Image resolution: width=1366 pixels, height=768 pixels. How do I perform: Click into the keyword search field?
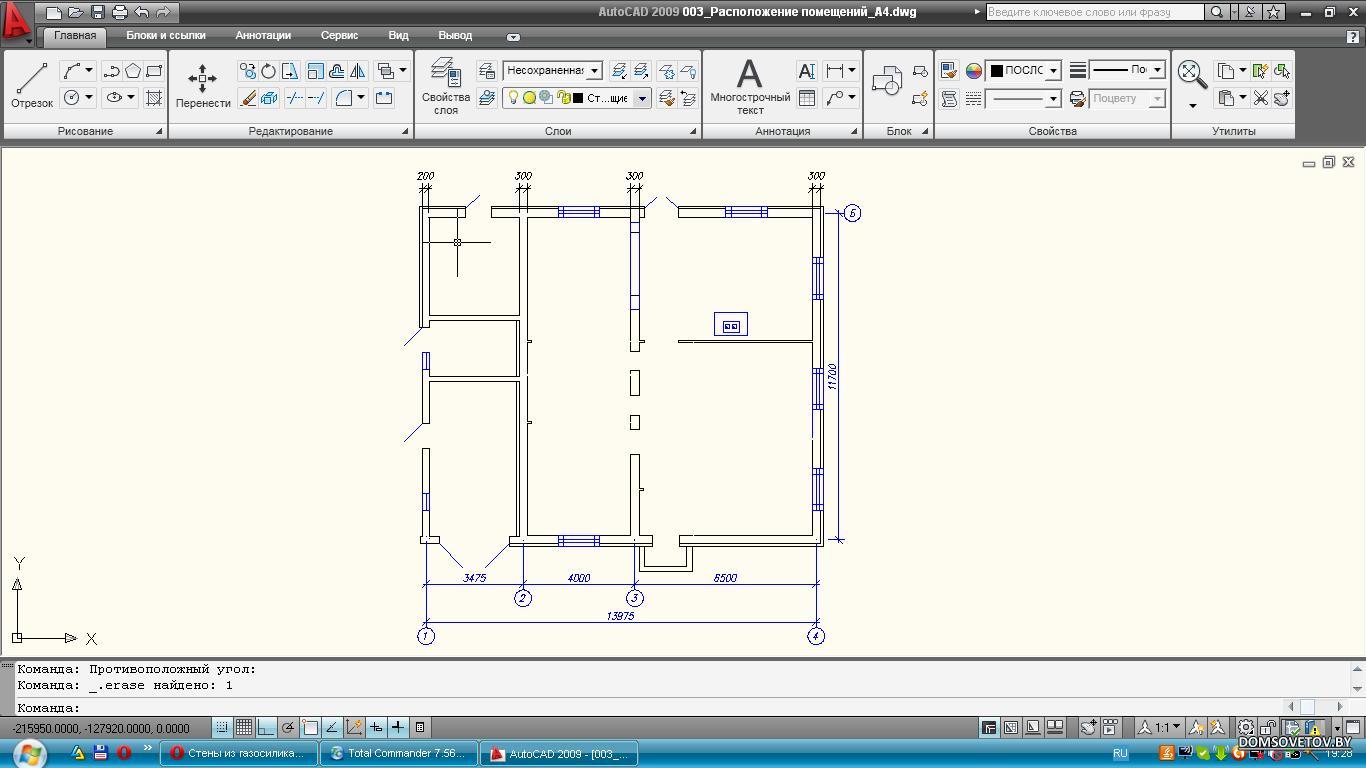(x=1095, y=12)
